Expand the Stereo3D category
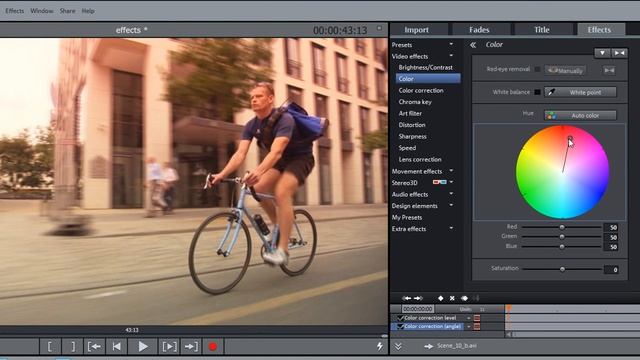The height and width of the screenshot is (360, 640). 451,182
